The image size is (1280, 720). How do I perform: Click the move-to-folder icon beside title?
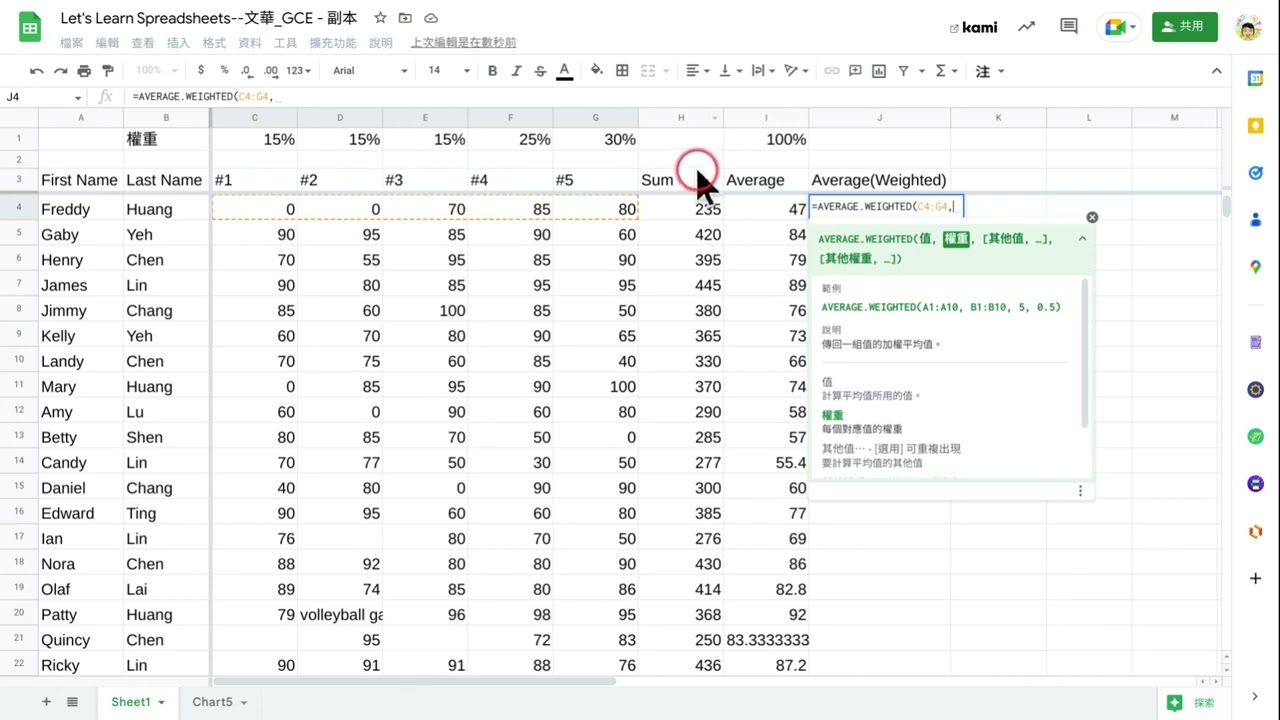pos(405,18)
